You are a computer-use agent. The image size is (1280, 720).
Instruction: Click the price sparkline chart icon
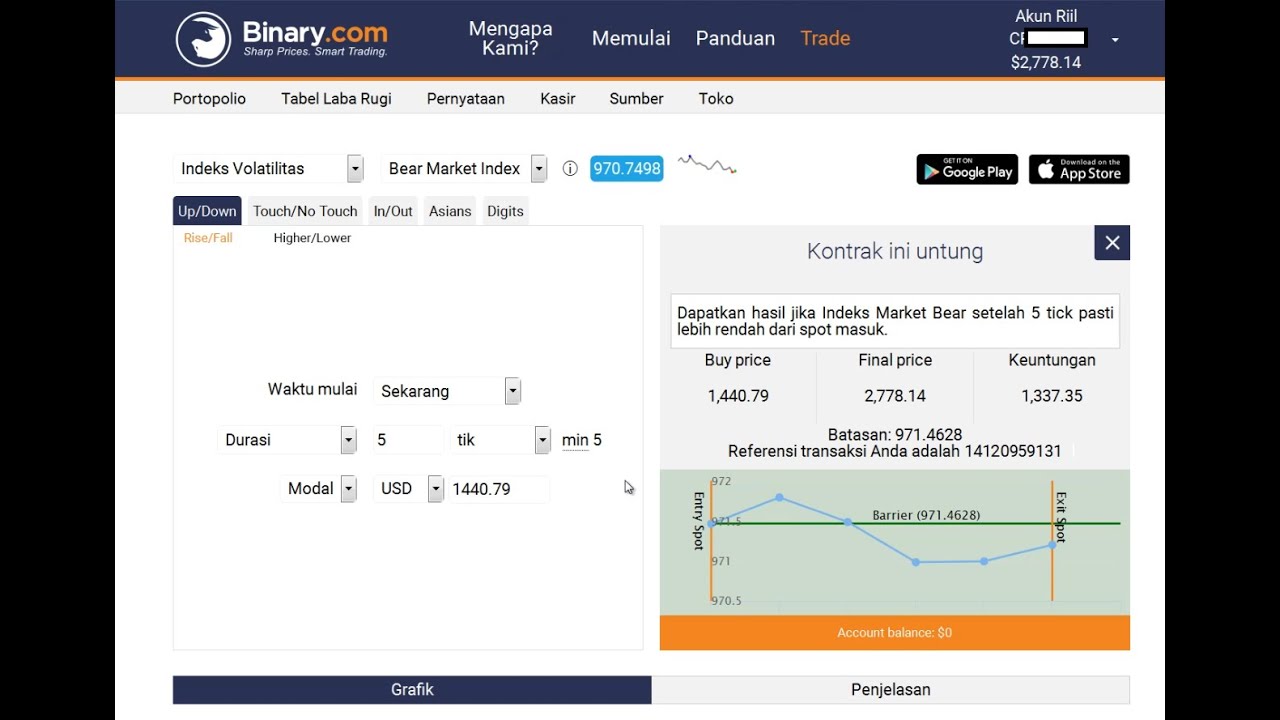point(707,165)
